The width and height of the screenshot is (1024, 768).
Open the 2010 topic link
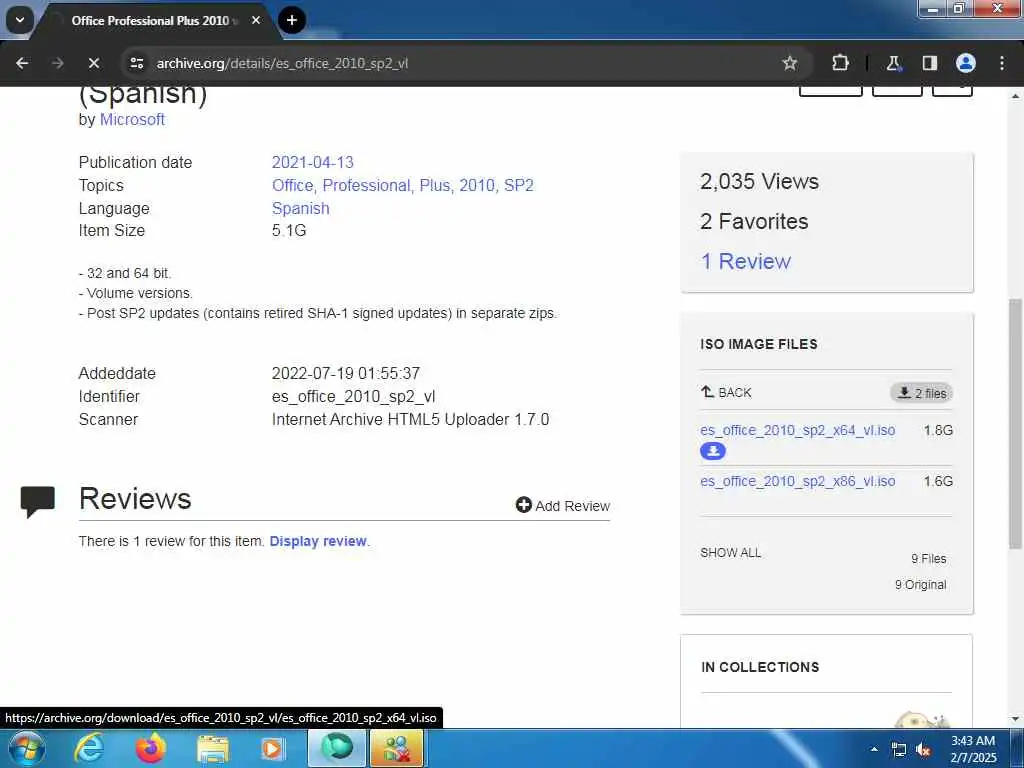point(478,185)
